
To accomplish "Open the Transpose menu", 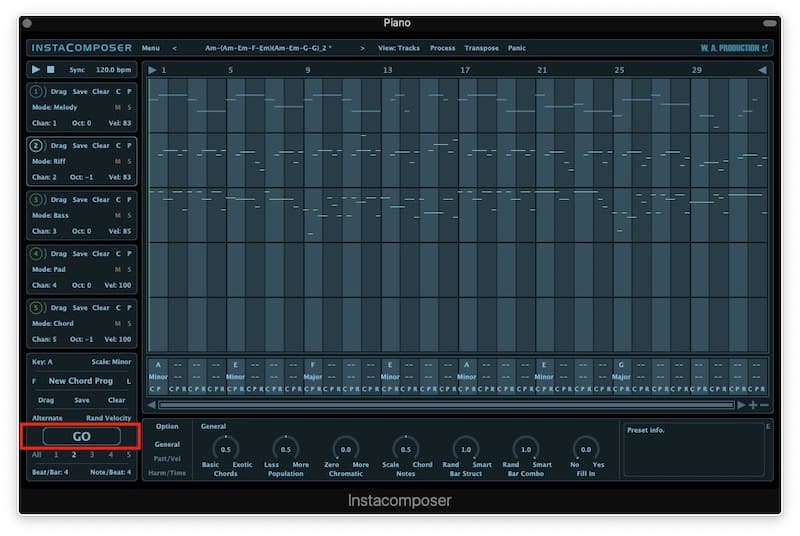I will (x=482, y=48).
